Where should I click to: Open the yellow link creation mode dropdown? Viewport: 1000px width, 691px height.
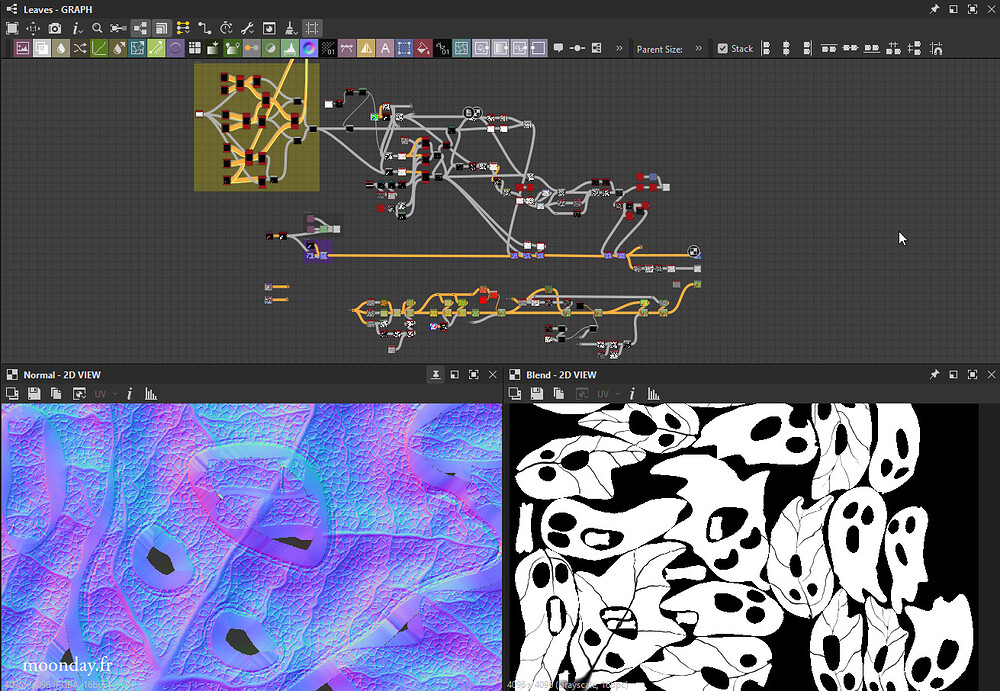pos(183,28)
